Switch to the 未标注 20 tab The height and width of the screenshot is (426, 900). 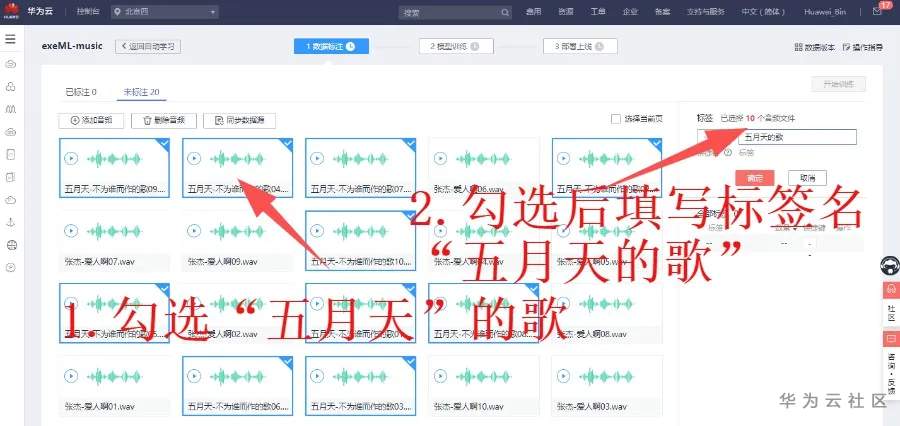[141, 92]
